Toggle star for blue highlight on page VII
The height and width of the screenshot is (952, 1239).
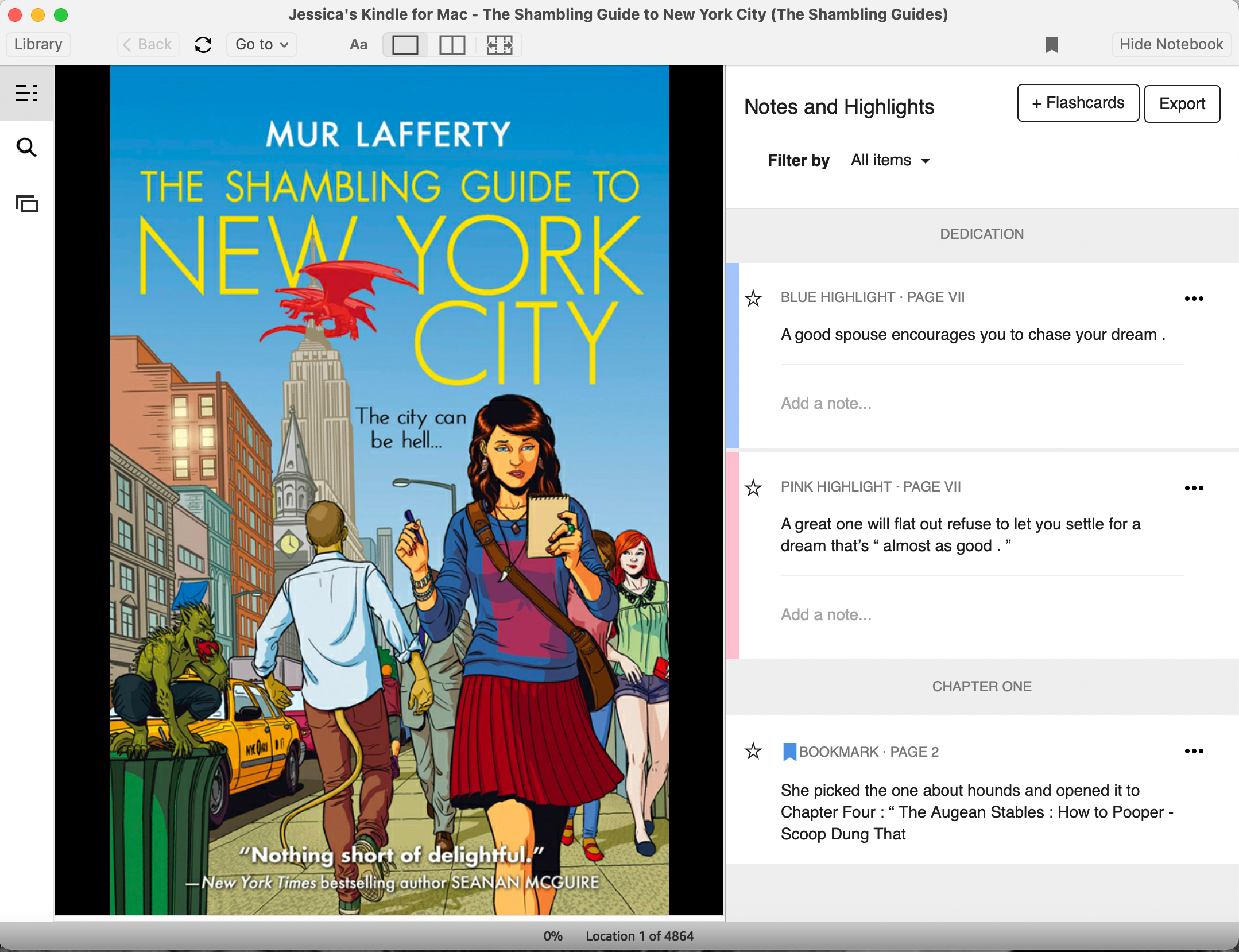(x=754, y=297)
